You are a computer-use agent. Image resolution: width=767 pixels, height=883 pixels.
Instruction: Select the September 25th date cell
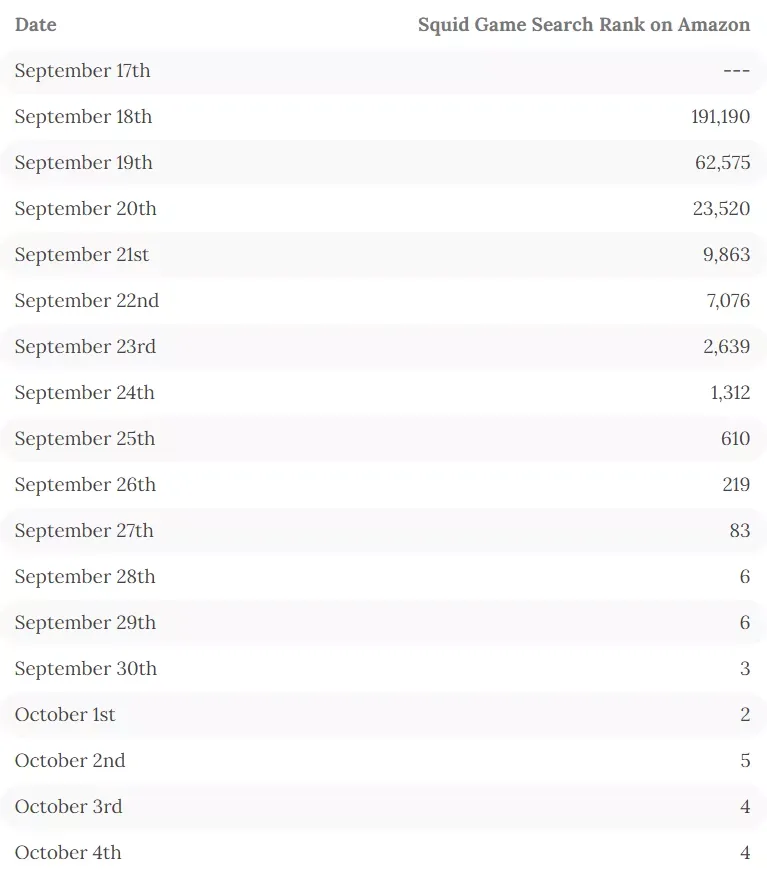click(x=84, y=439)
